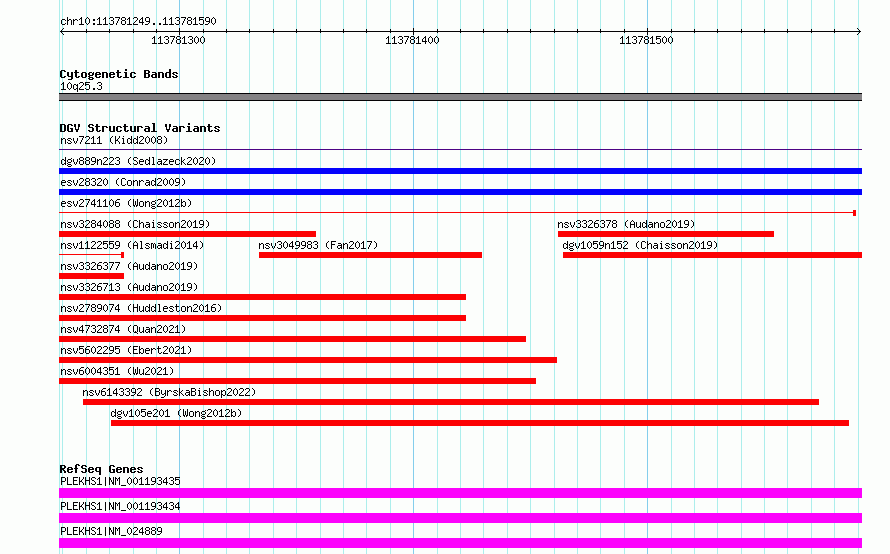Image resolution: width=890 pixels, height=554 pixels.
Task: Open transcript PLEKHS1|NM_024889
Action: pyautogui.click(x=111, y=531)
